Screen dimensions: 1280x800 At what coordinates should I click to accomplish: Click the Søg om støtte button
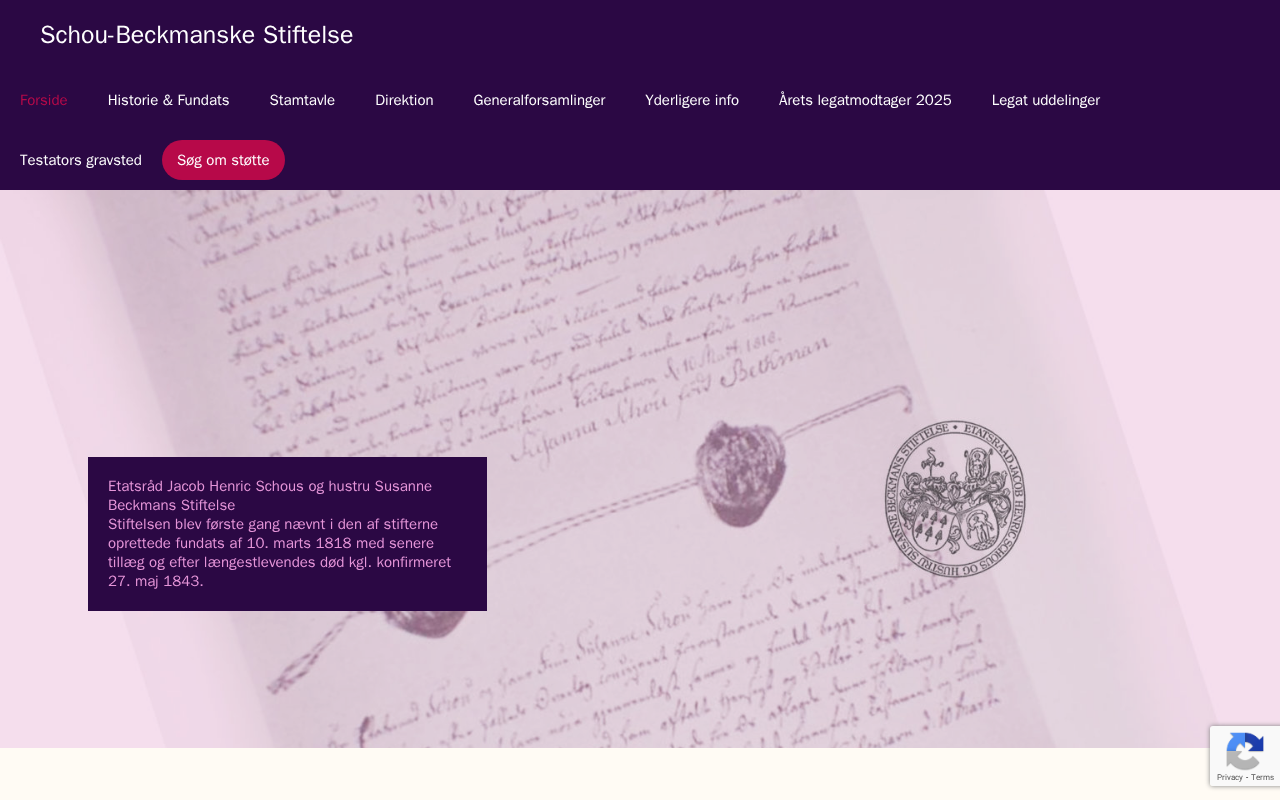pos(223,160)
